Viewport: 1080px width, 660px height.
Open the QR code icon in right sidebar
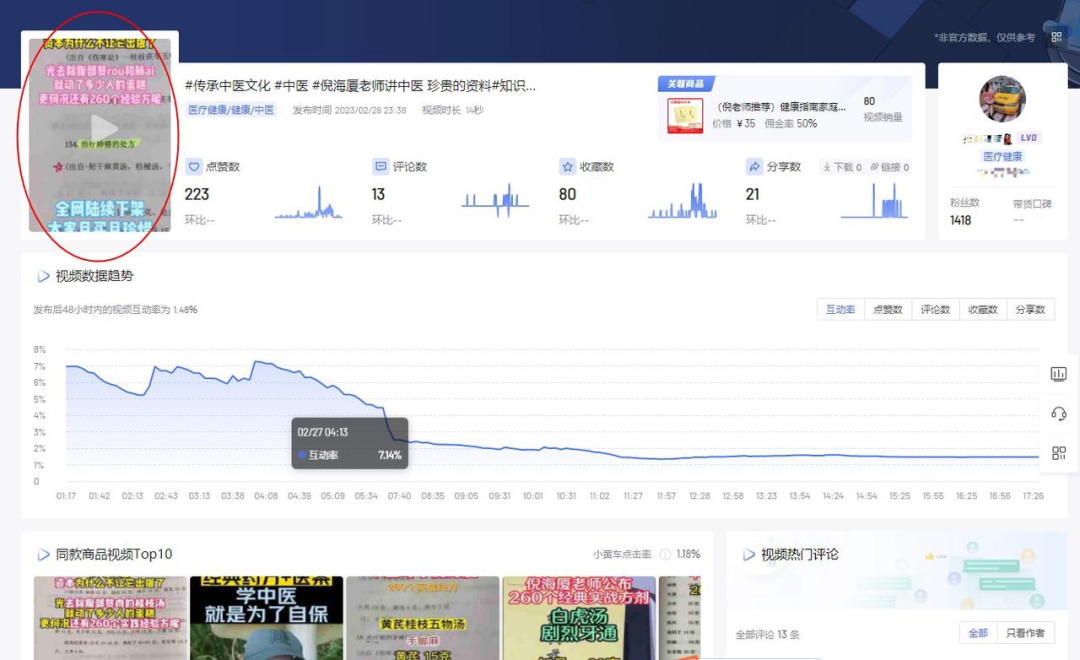(1059, 453)
